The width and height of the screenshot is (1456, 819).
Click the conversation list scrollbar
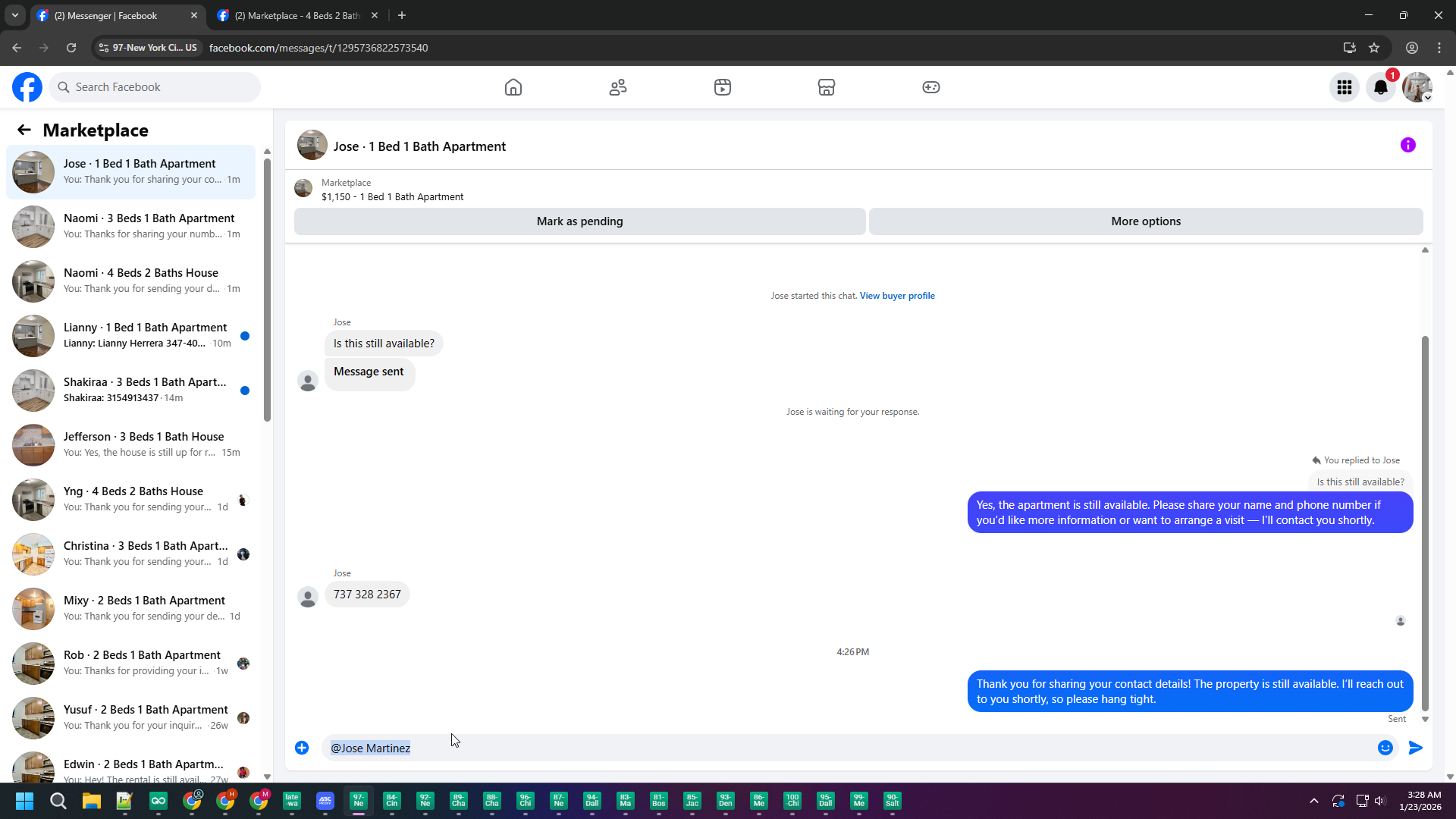point(267,288)
